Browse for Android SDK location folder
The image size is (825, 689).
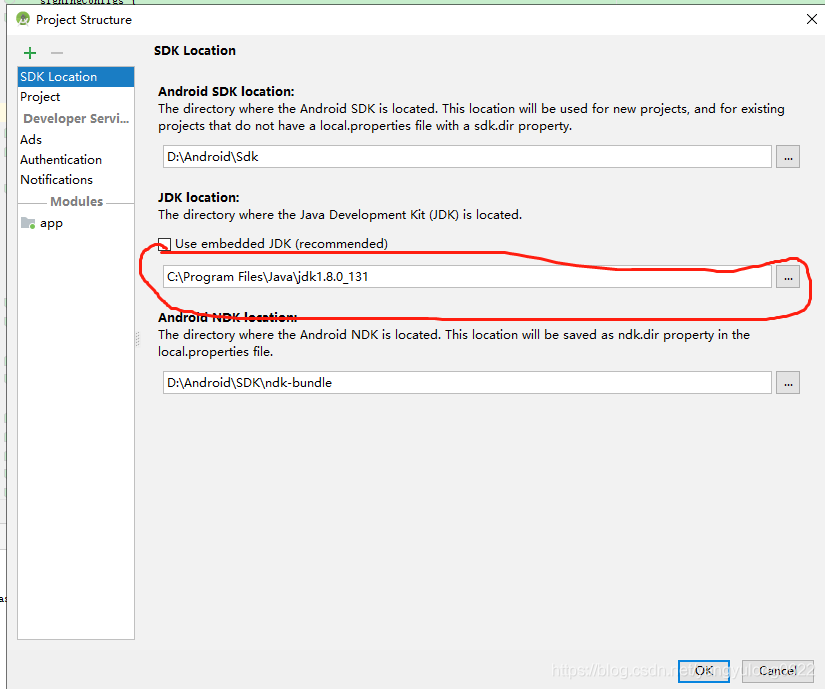click(788, 157)
